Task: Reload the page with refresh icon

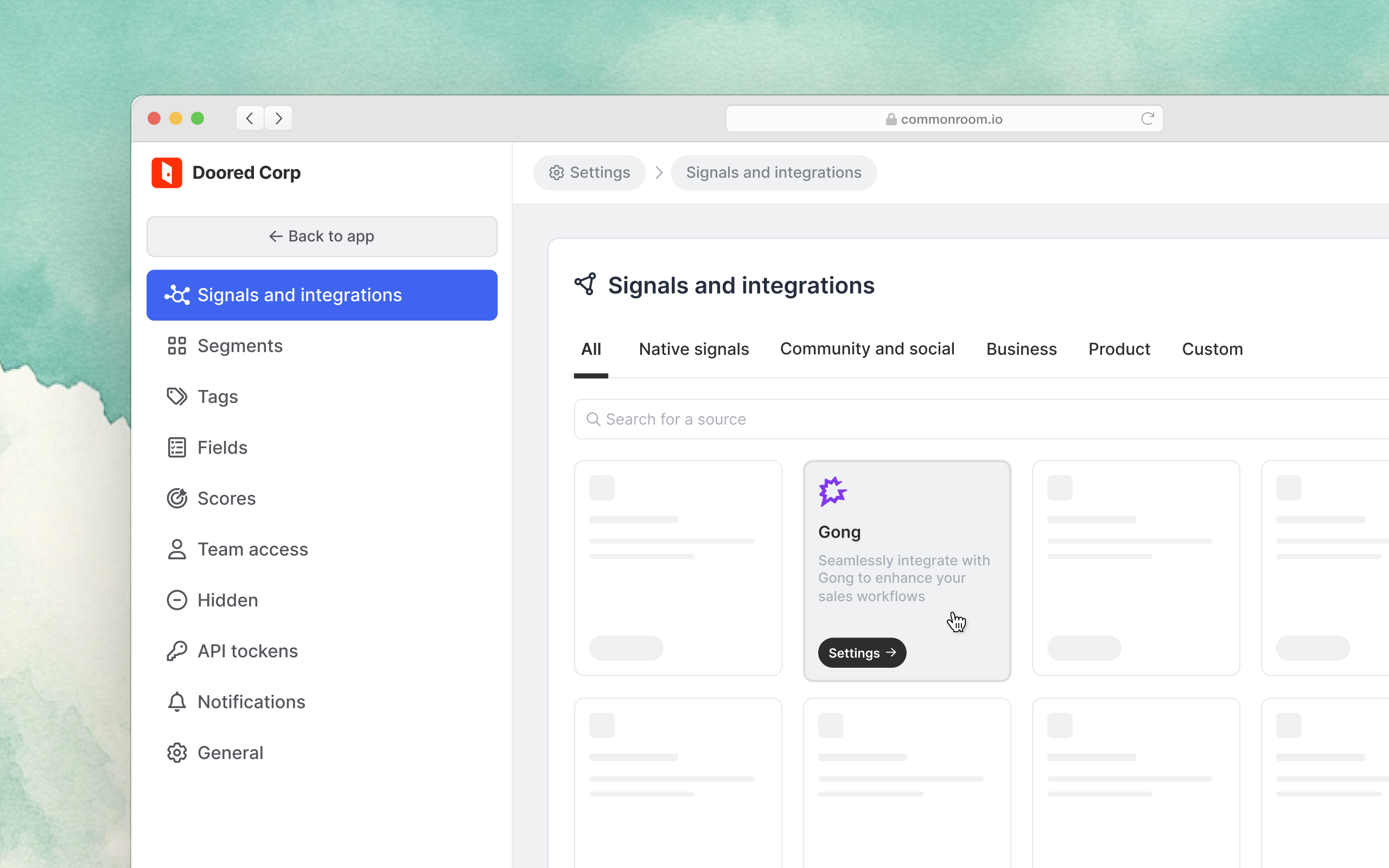Action: coord(1148,119)
